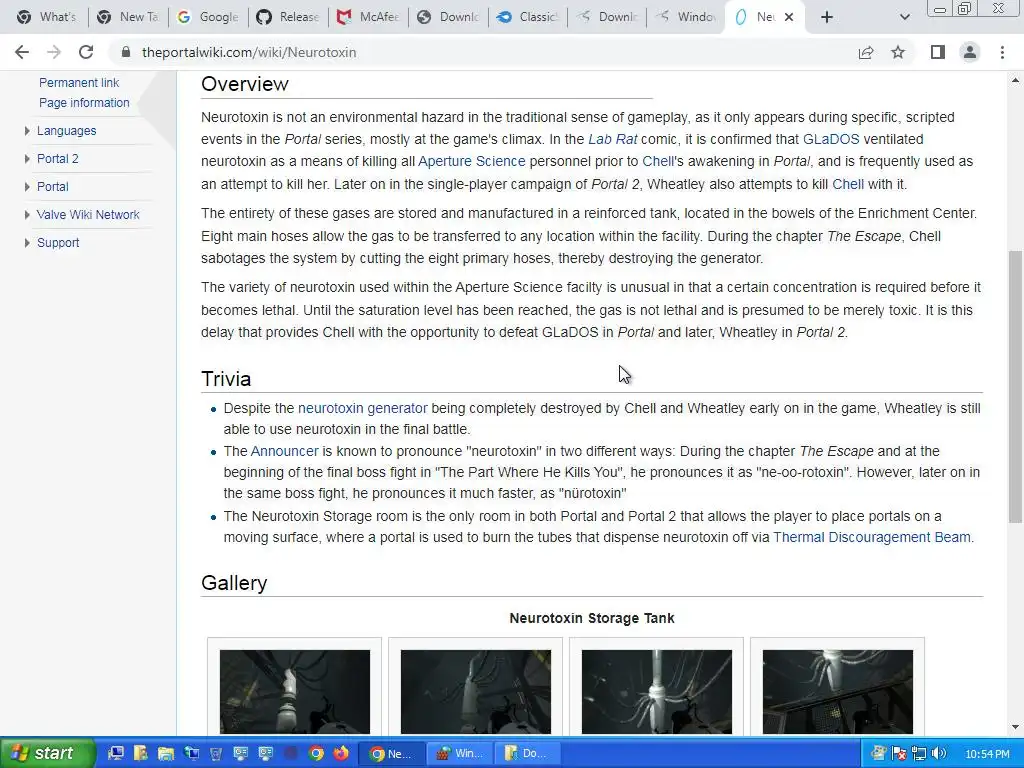Share this page via share icon

866,52
